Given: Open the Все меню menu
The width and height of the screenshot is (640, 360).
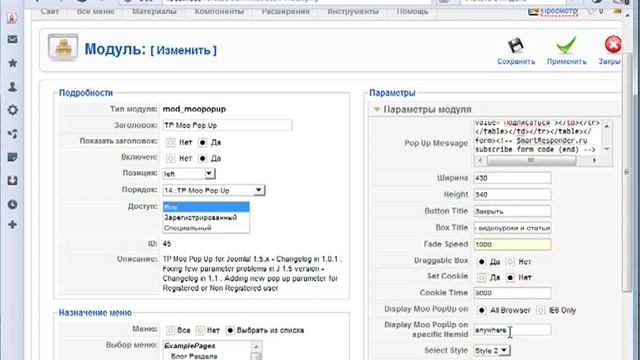Looking at the screenshot, I should tap(96, 11).
